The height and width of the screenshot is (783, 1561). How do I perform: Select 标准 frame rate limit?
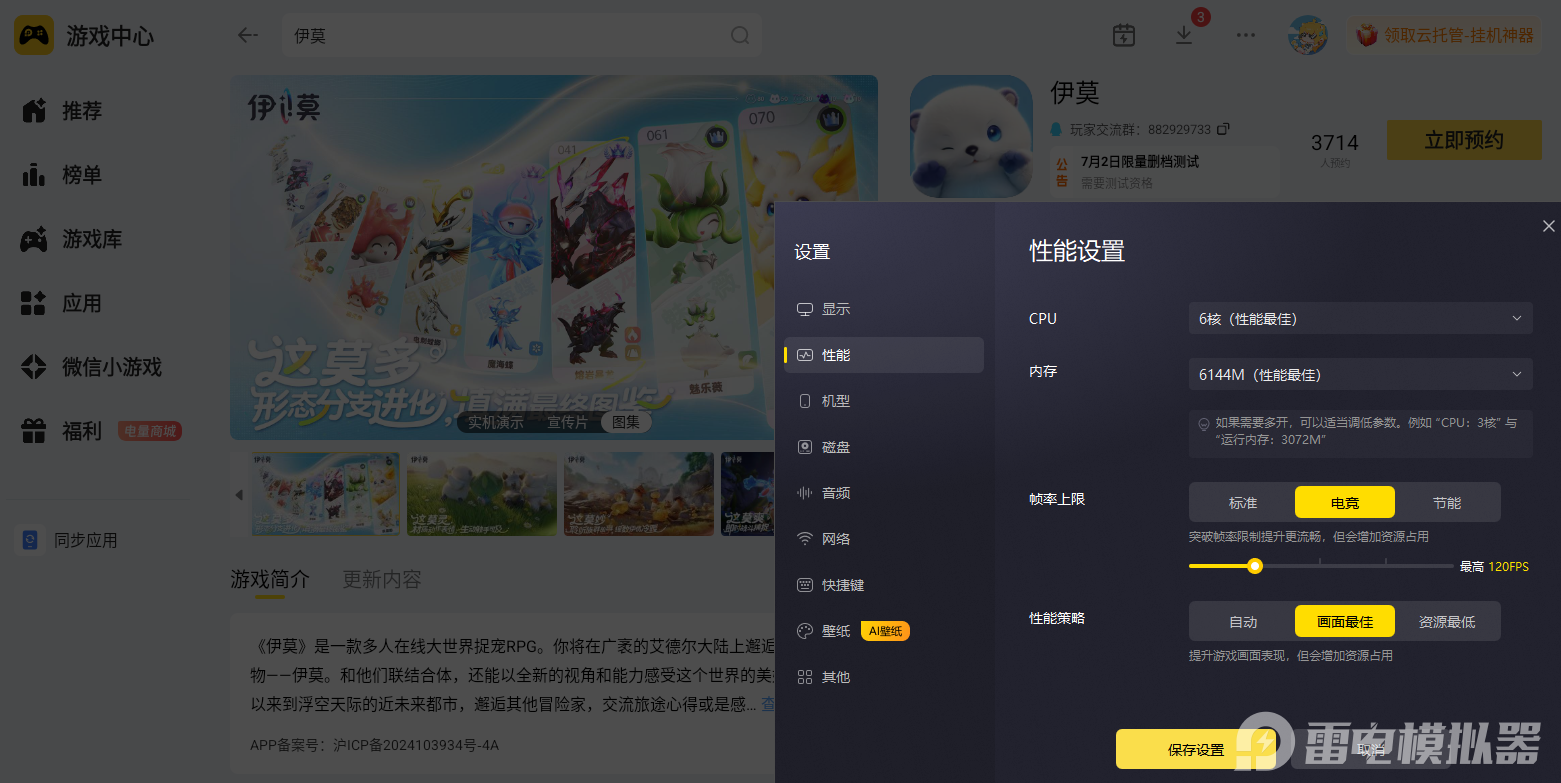point(1243,502)
